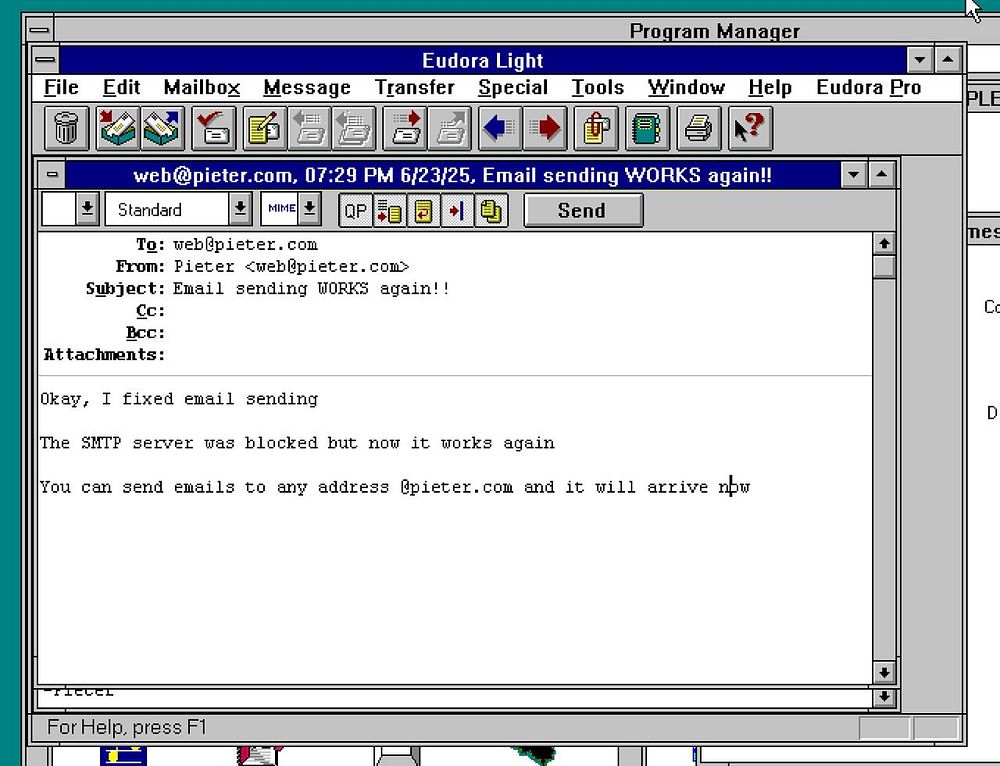Click the Attachments header field
The height and width of the screenshot is (766, 1000).
pyautogui.click(x=520, y=355)
